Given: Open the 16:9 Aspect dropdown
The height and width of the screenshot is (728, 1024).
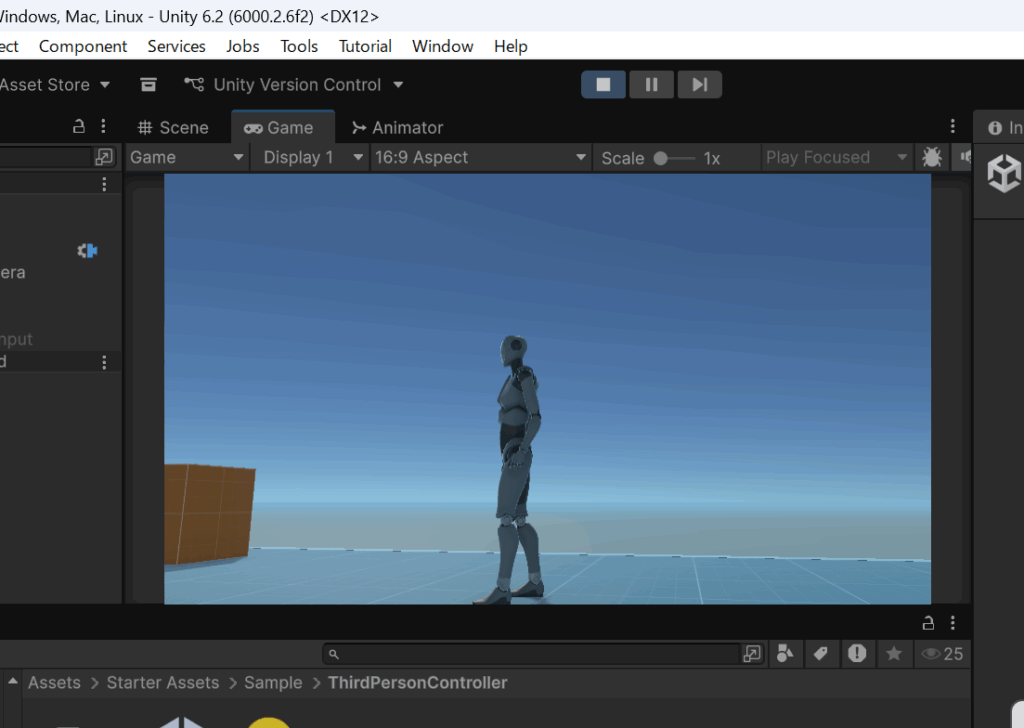Looking at the screenshot, I should point(480,157).
